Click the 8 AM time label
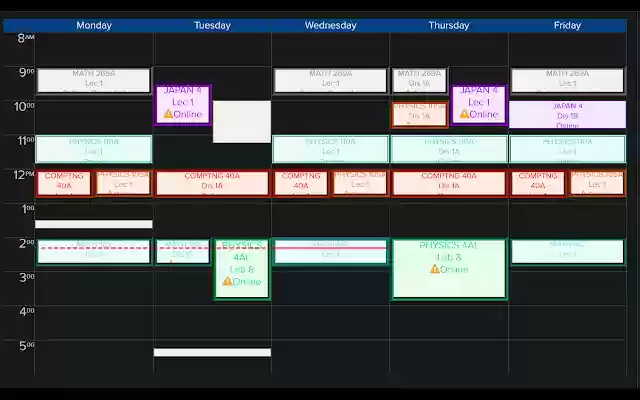The width and height of the screenshot is (640, 400). tap(25, 38)
